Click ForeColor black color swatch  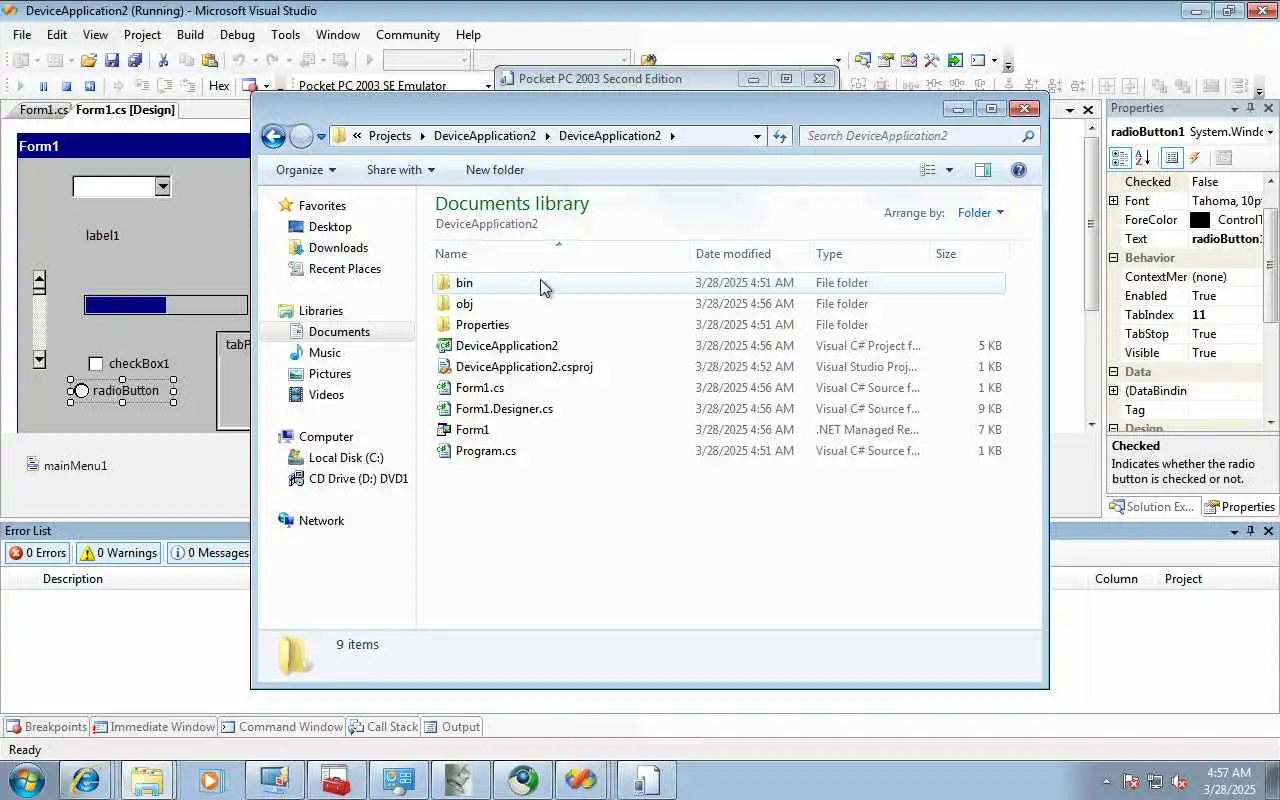point(1200,220)
